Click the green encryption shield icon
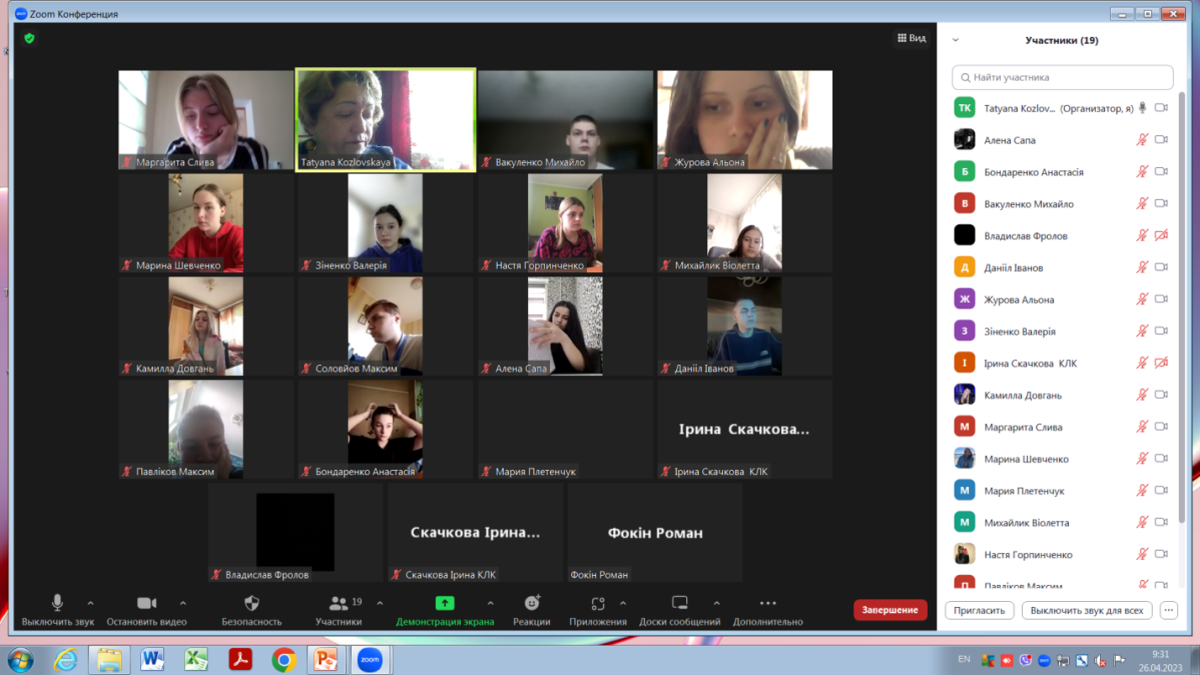 click(29, 38)
